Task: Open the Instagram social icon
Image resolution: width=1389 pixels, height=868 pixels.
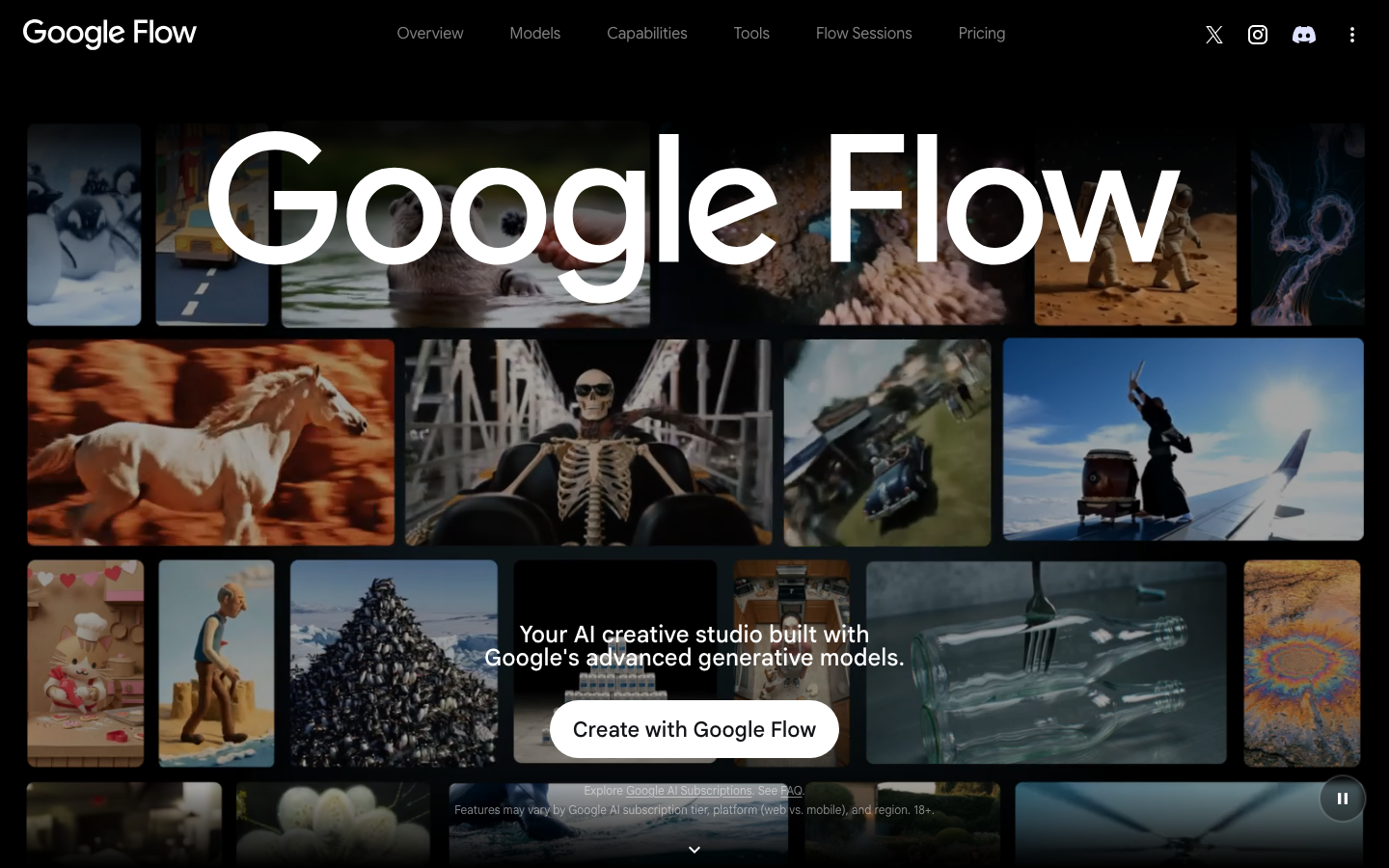Action: 1258,35
